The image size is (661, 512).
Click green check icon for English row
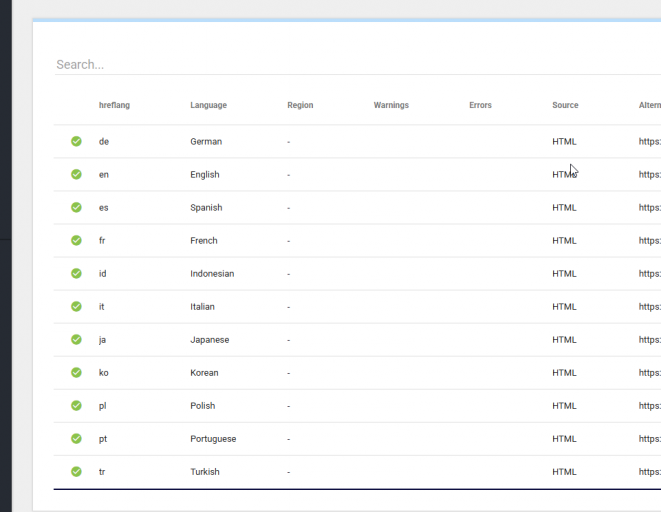(x=76, y=174)
